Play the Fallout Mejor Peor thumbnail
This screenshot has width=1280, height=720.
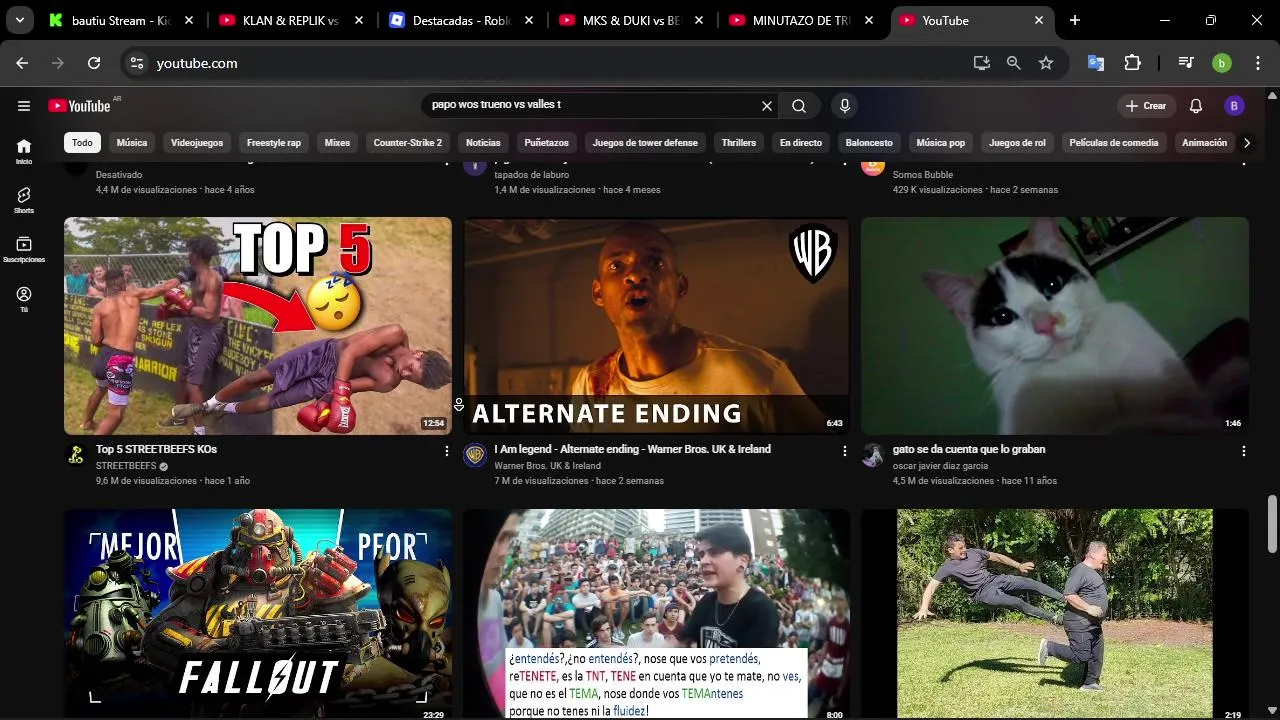(258, 614)
